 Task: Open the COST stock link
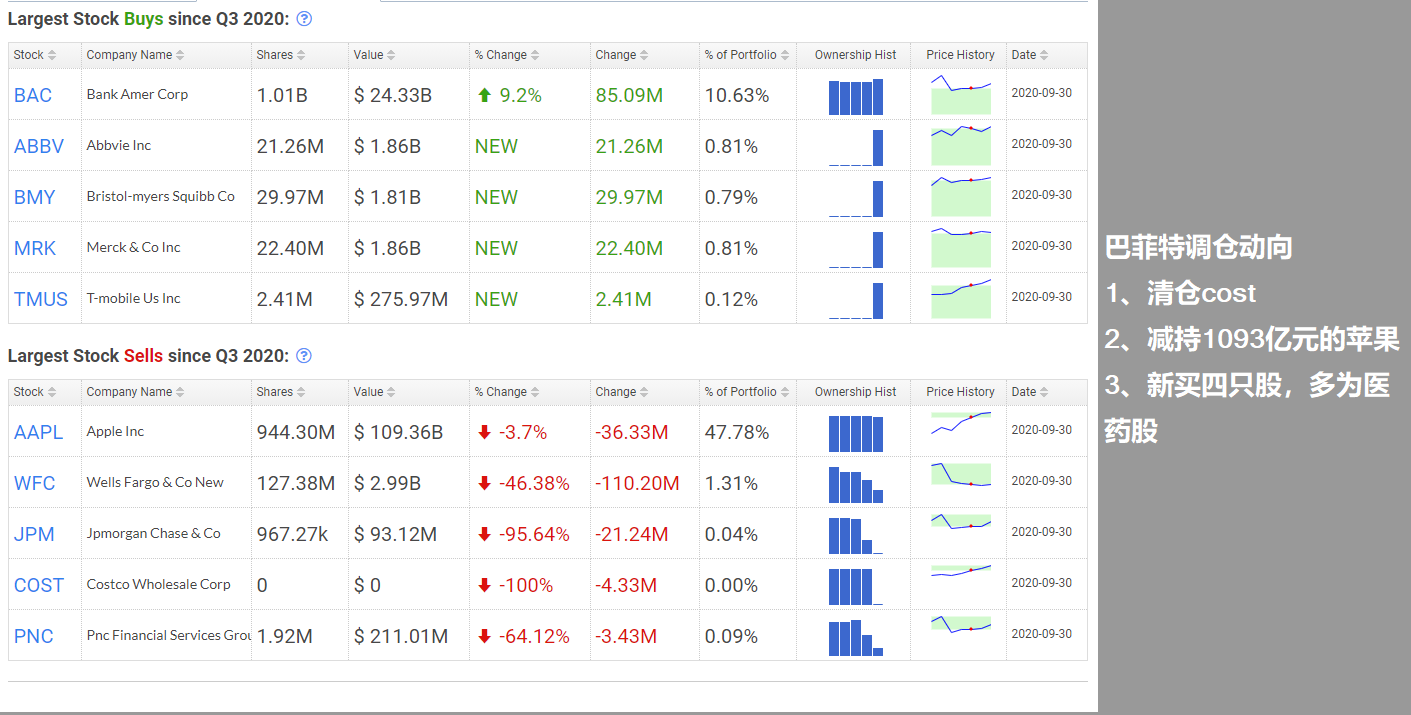tap(39, 585)
